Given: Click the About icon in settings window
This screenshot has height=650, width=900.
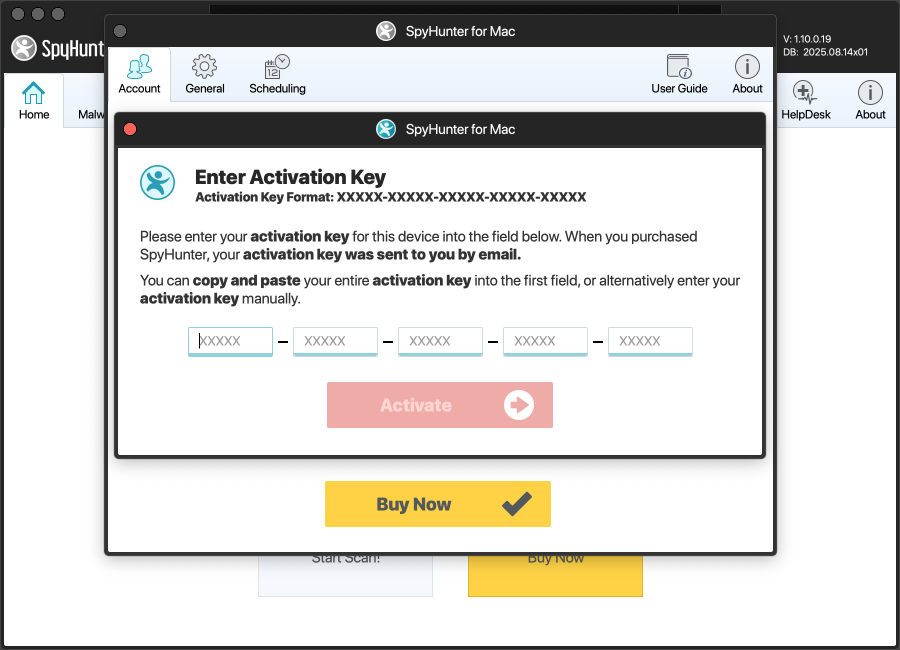Looking at the screenshot, I should (x=747, y=67).
